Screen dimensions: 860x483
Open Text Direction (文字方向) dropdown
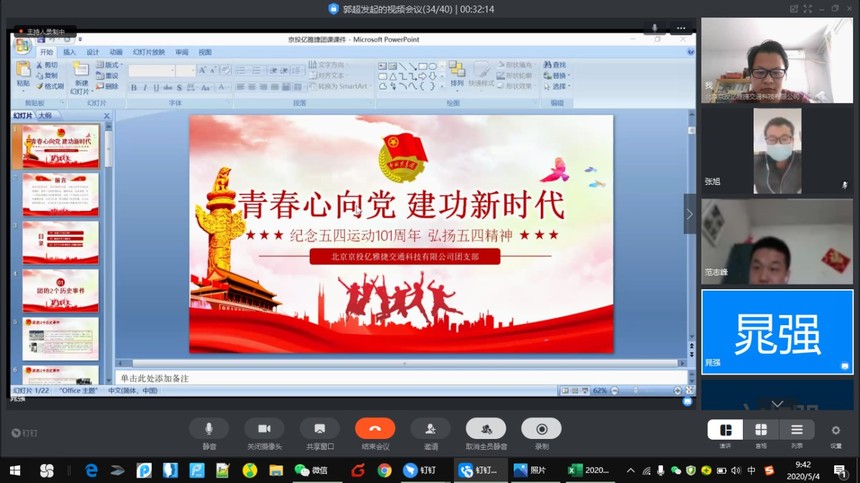pos(327,65)
